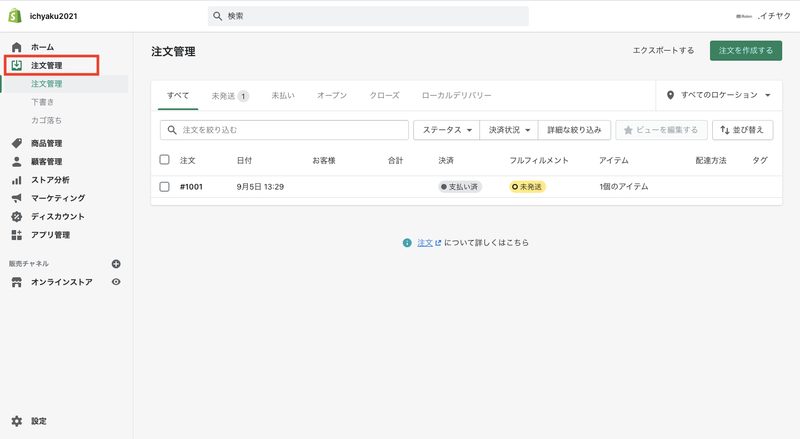Click the ichyaku2021 store name

53,16
